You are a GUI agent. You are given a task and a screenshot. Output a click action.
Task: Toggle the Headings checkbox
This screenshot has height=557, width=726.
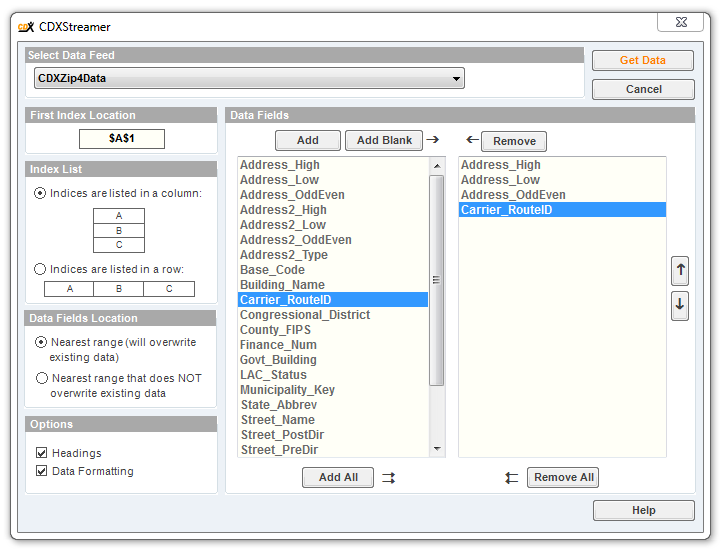point(42,452)
